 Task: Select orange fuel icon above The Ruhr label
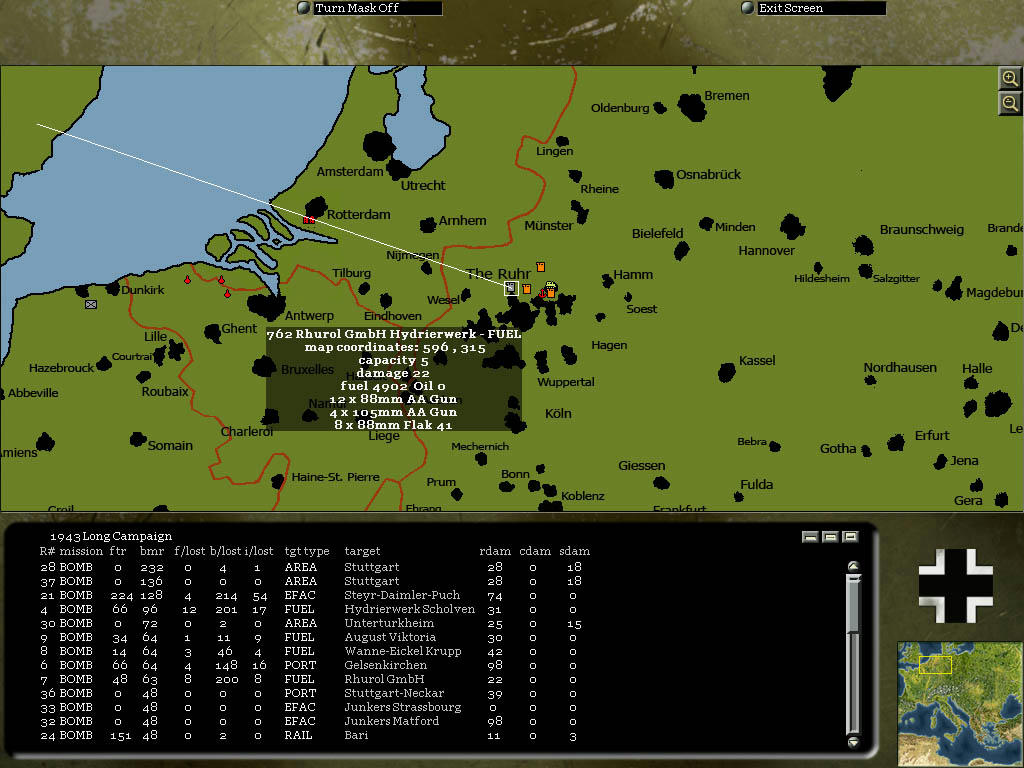point(540,266)
